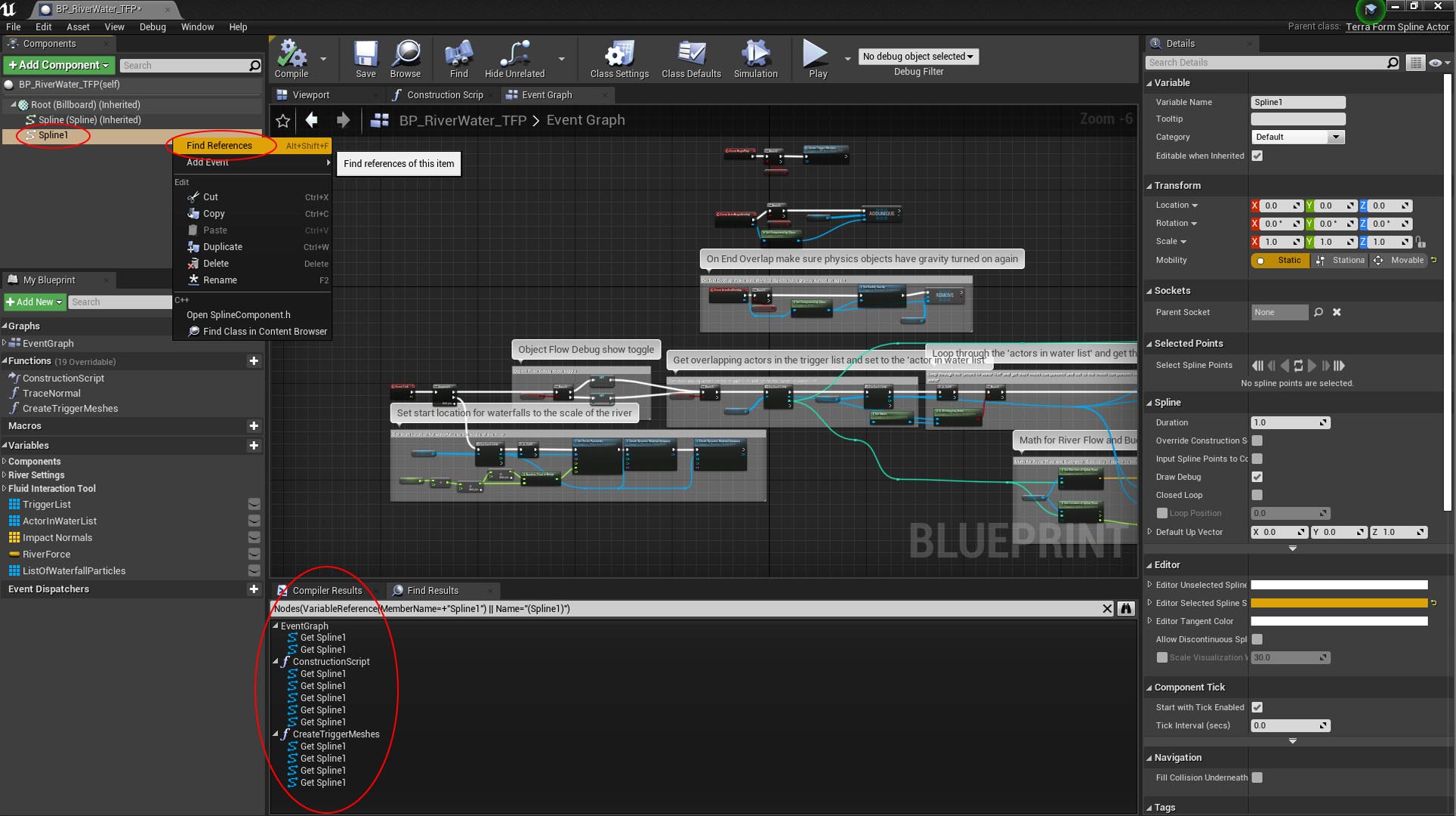The image size is (1456, 816).
Task: Expand the Default Up Vector property
Action: (x=1150, y=532)
